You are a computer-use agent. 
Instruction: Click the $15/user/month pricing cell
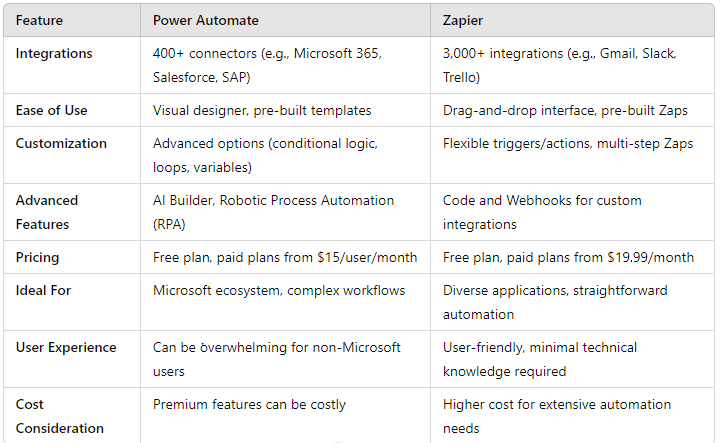point(285,257)
